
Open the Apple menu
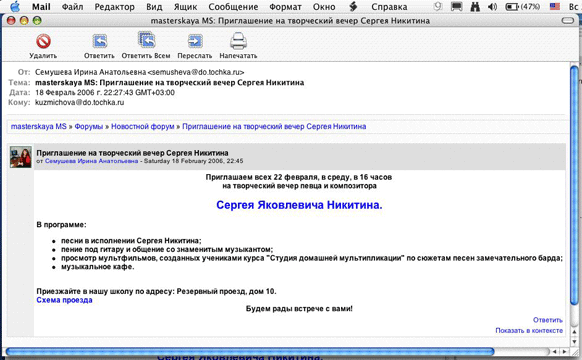pos(15,7)
